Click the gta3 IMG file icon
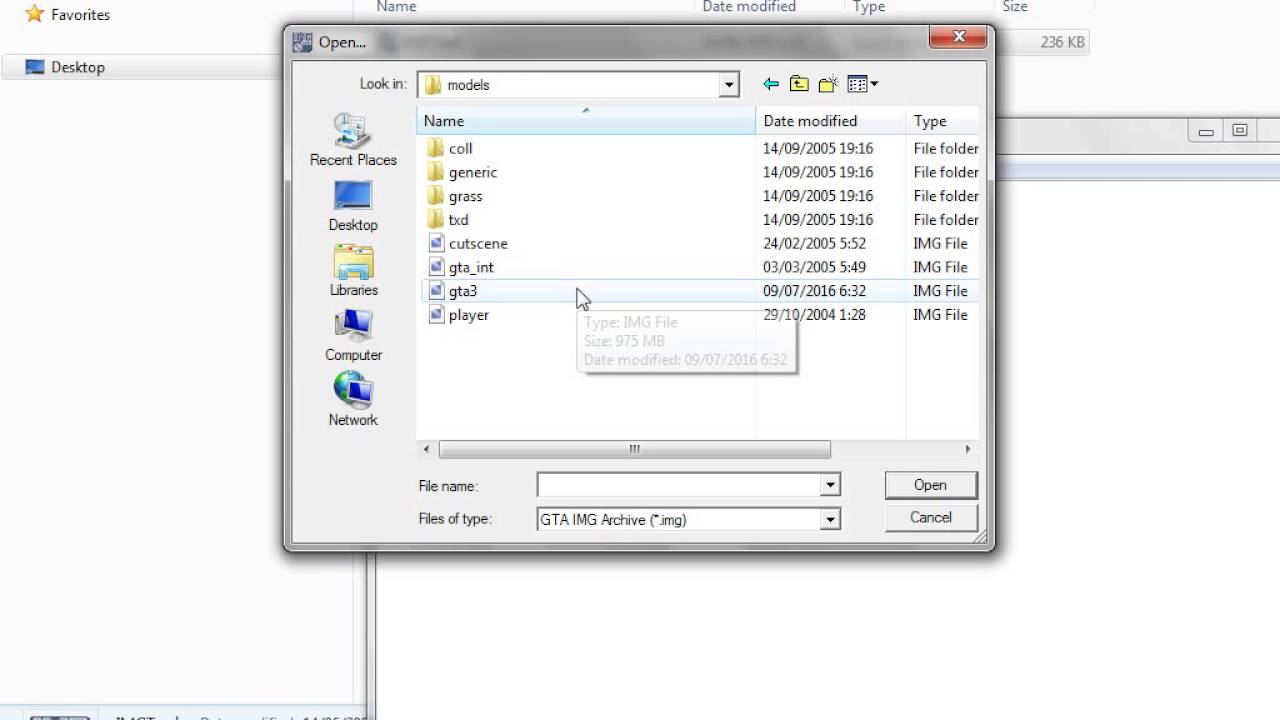This screenshot has width=1280, height=720. [x=435, y=291]
